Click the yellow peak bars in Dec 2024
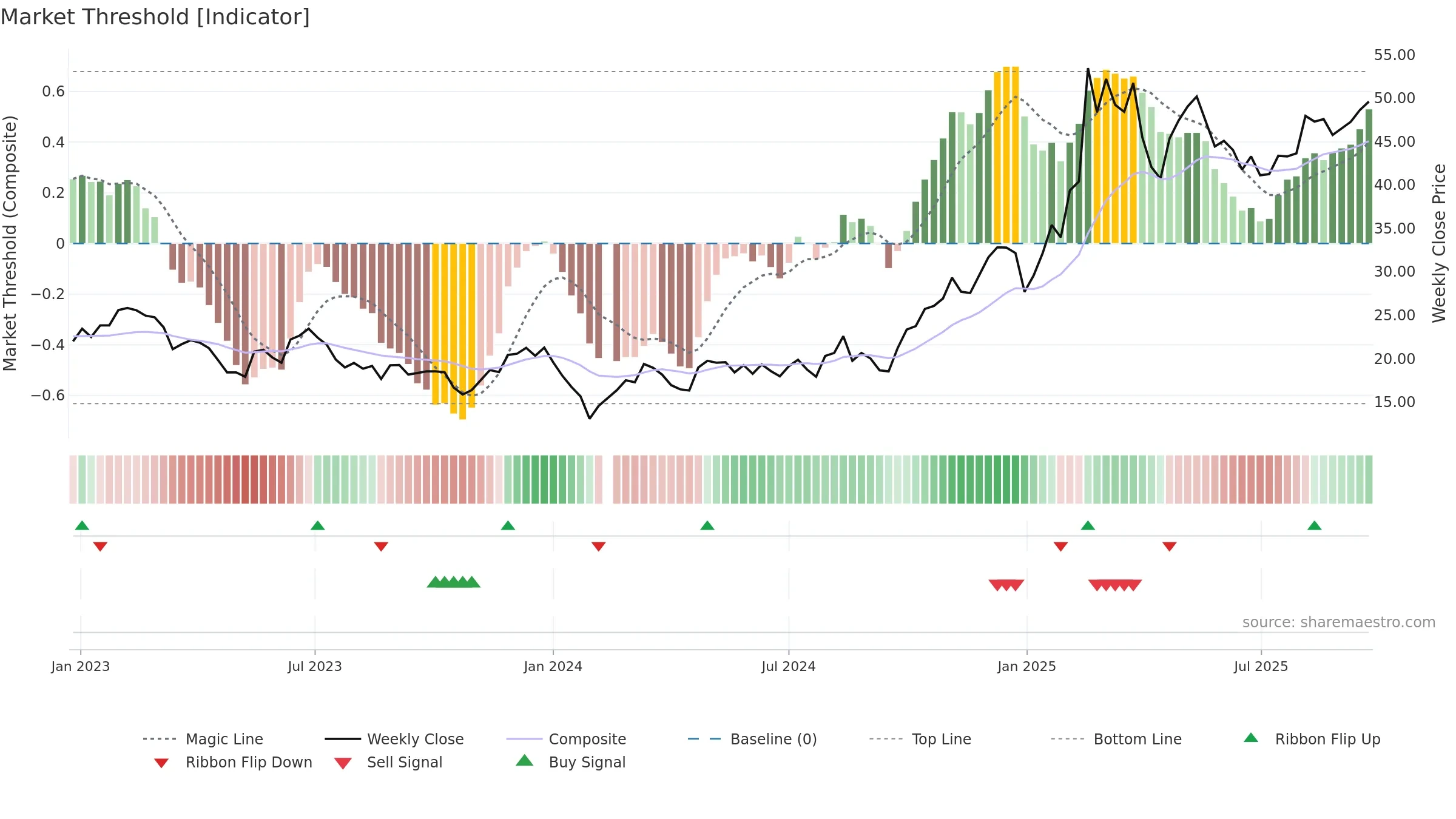This screenshot has height=819, width=1456. click(1006, 155)
